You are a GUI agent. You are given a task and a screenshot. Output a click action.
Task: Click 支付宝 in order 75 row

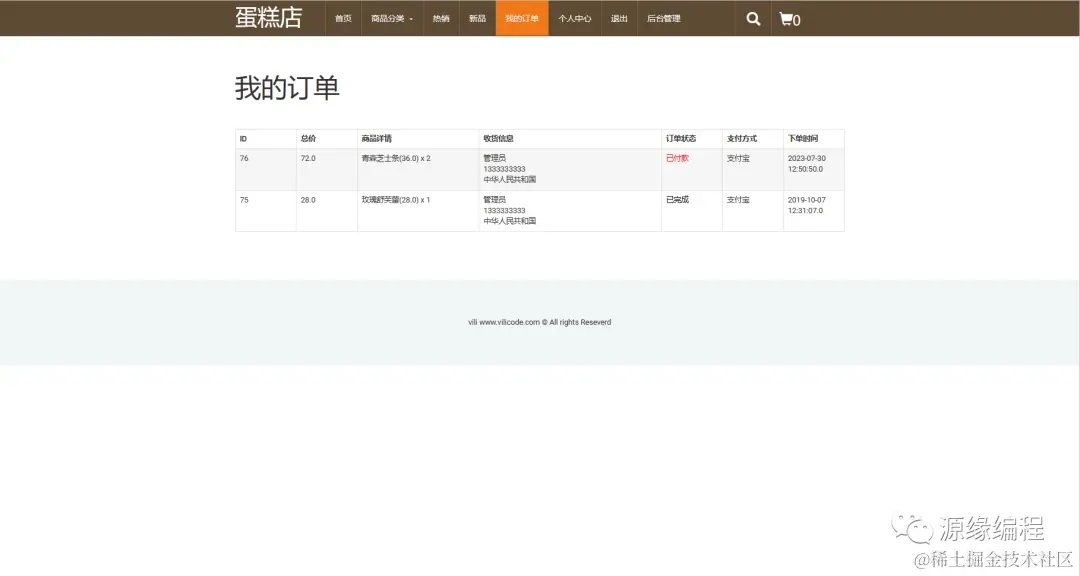click(x=738, y=200)
